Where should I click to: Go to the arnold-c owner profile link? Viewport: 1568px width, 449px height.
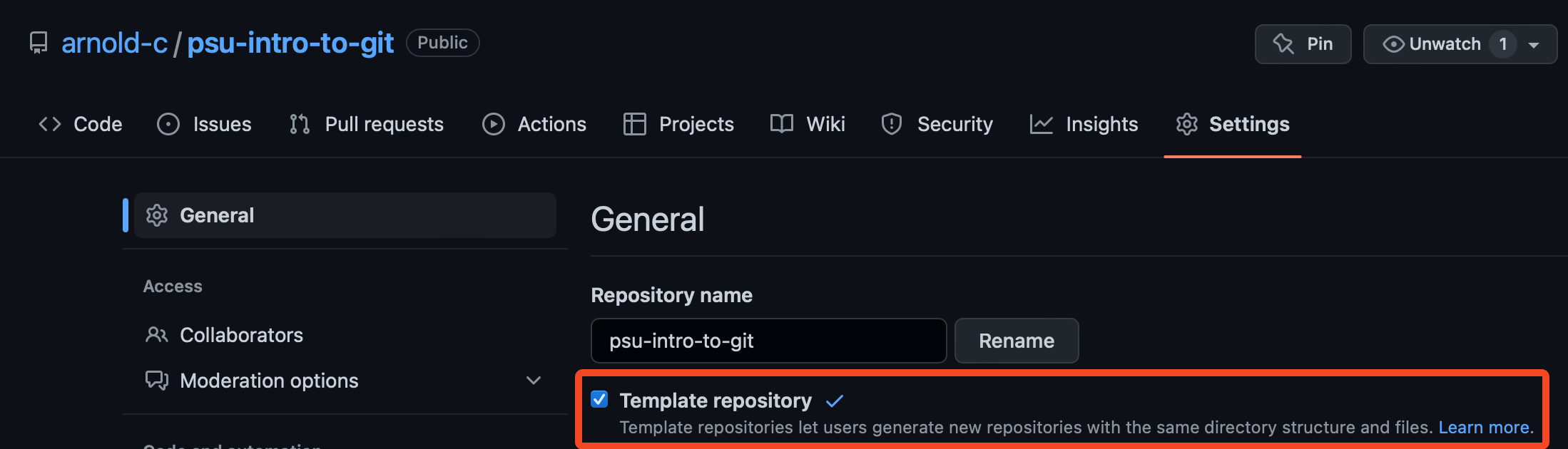click(114, 43)
